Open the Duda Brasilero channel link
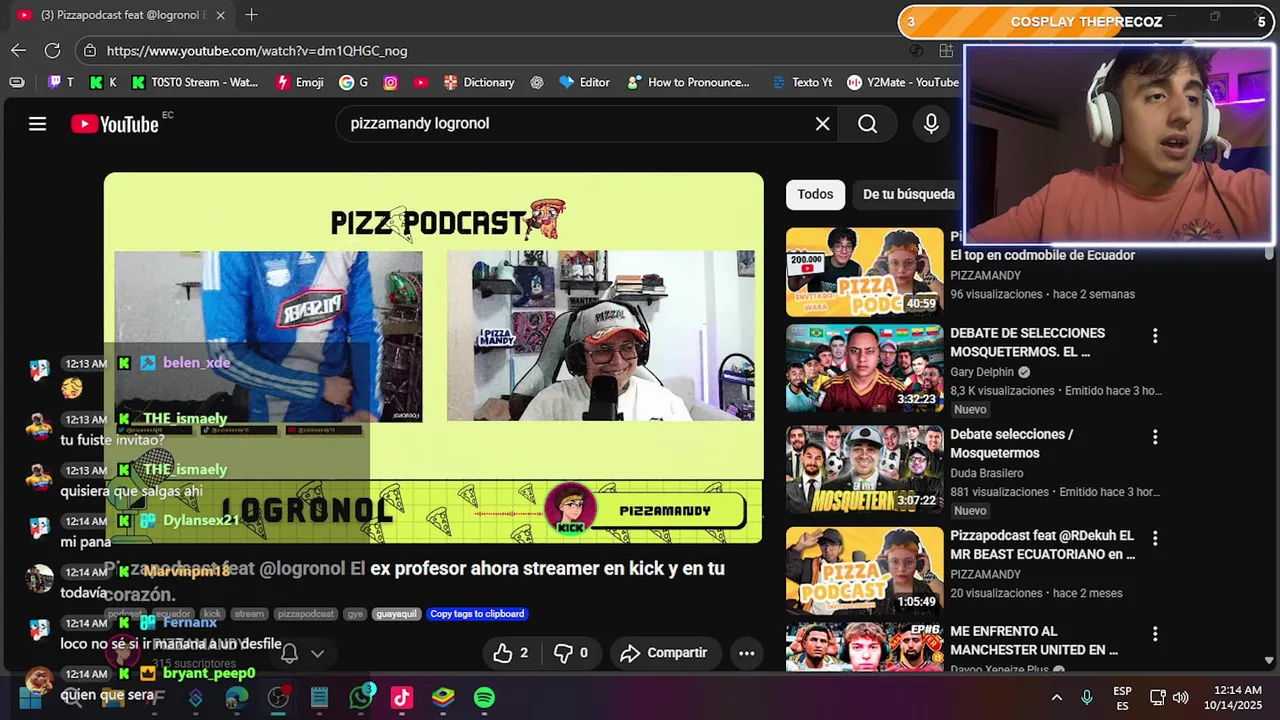Viewport: 1280px width, 720px height. point(986,473)
